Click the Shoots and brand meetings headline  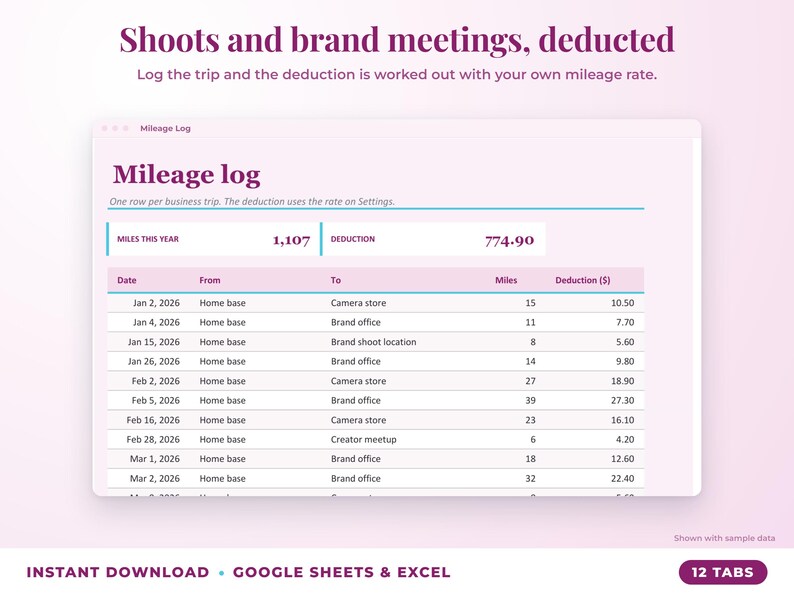[x=396, y=39]
